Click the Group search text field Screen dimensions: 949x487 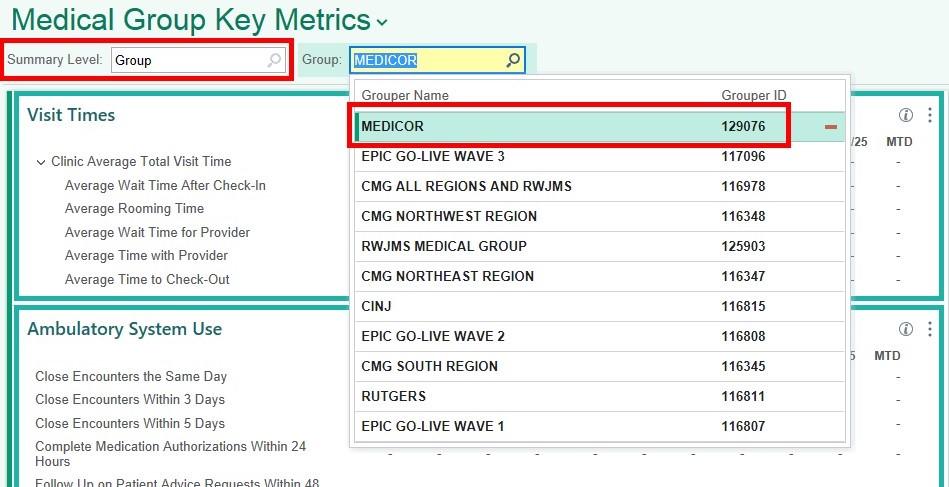pos(428,60)
